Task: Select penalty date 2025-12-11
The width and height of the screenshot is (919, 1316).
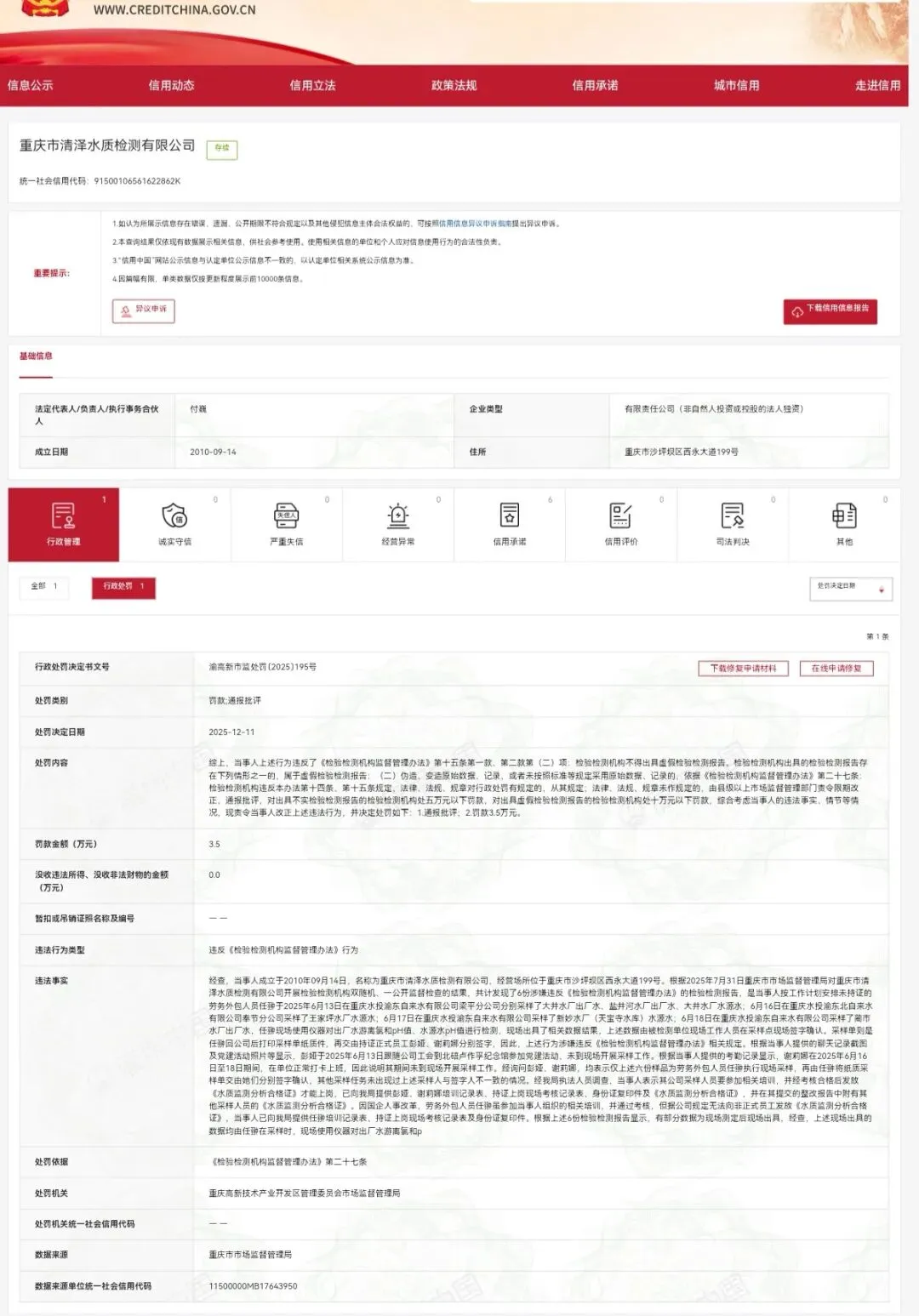Action: coord(231,732)
